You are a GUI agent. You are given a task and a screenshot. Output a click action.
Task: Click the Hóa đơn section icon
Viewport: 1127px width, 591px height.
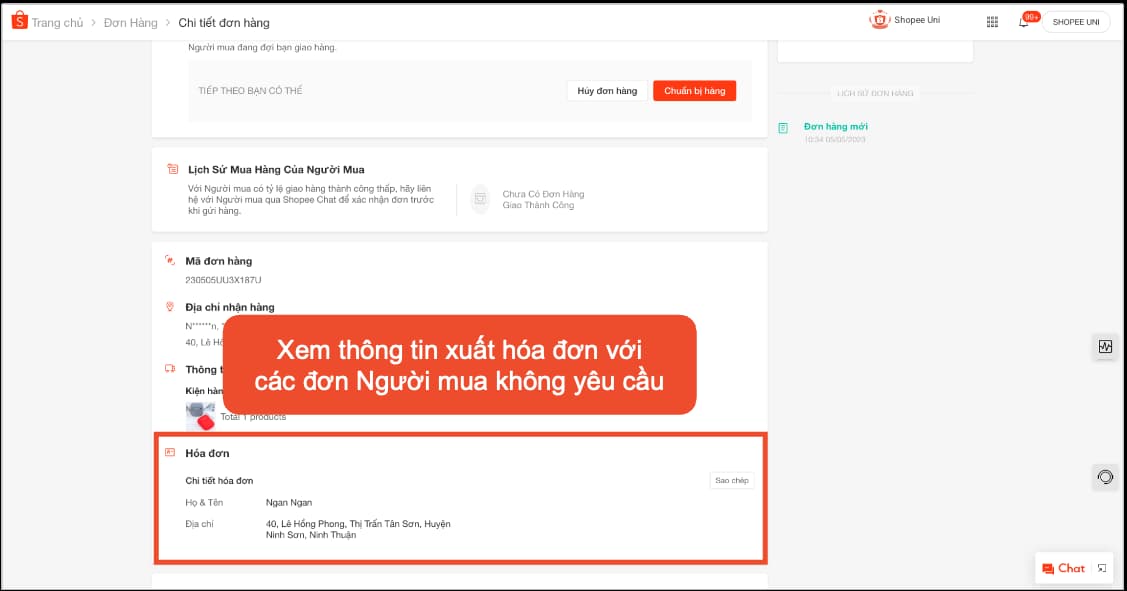170,453
